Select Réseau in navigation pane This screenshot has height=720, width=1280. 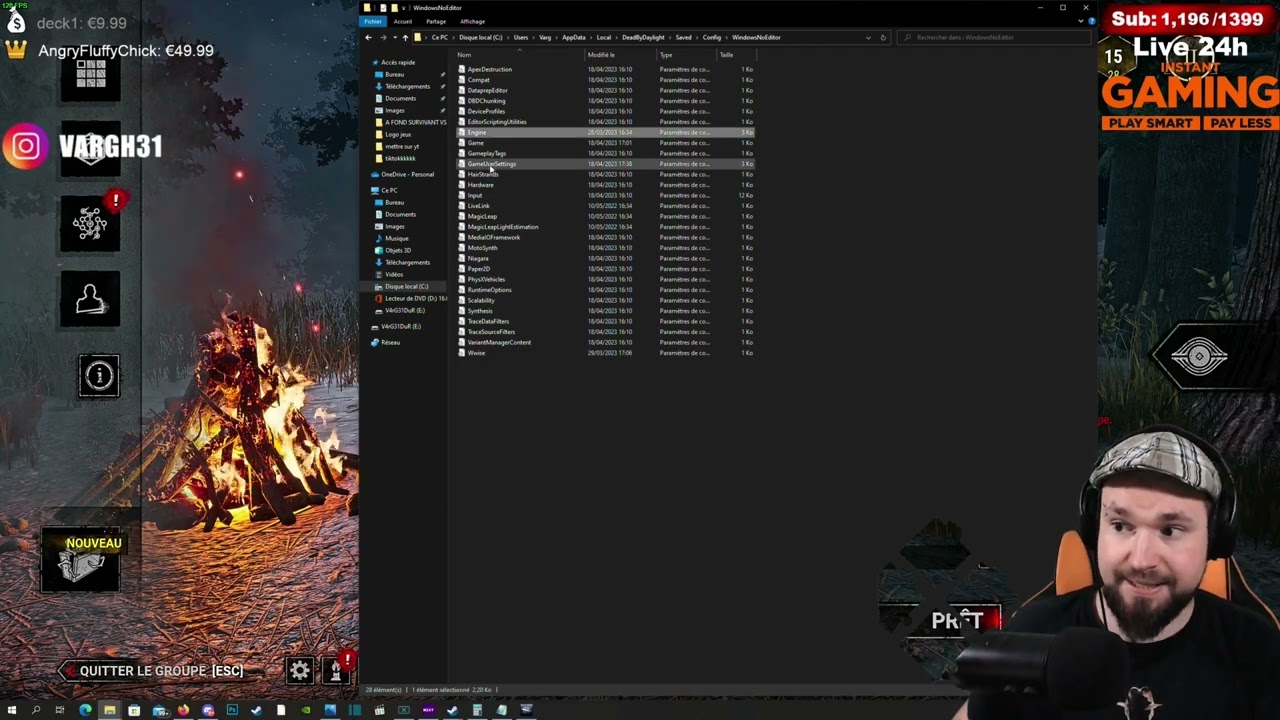[x=390, y=342]
